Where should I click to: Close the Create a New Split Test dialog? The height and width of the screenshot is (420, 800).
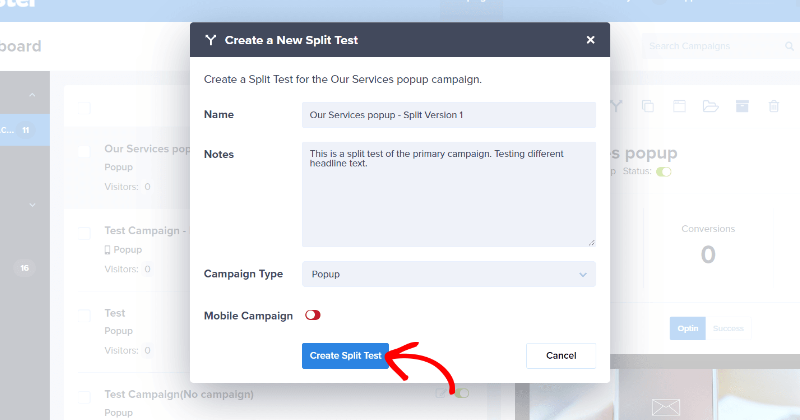coord(590,40)
